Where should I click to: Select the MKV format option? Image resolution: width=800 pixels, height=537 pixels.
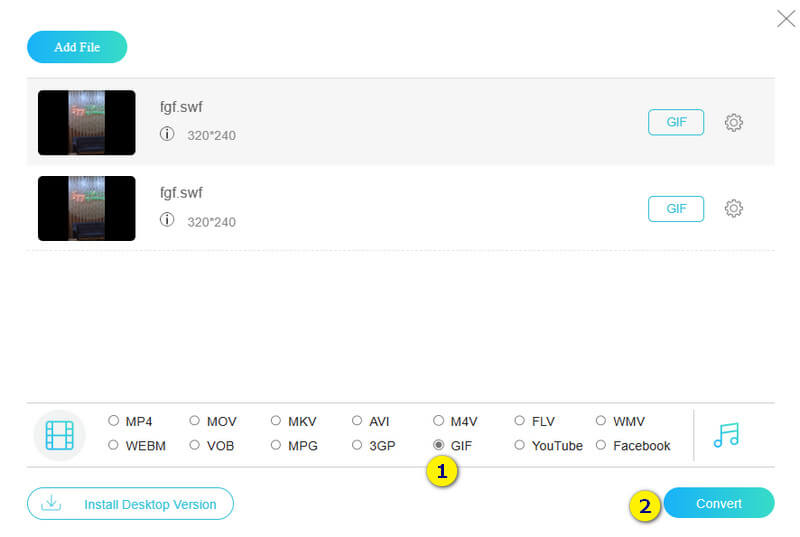point(276,421)
